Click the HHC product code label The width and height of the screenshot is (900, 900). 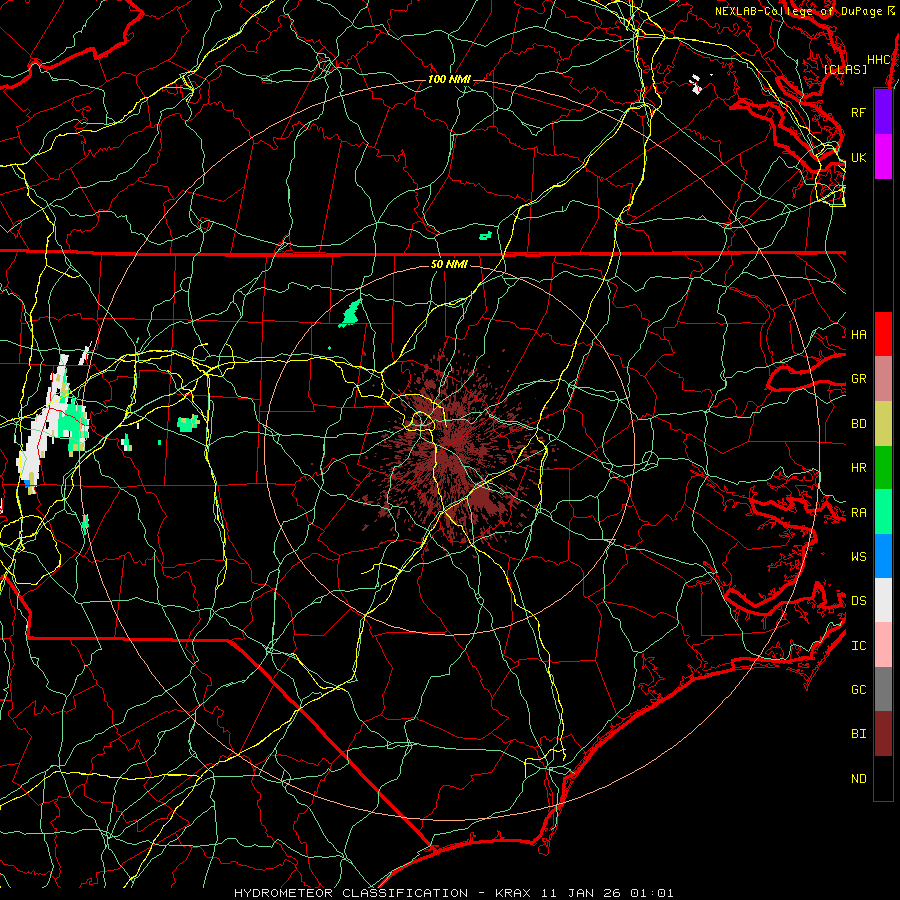pos(879,60)
